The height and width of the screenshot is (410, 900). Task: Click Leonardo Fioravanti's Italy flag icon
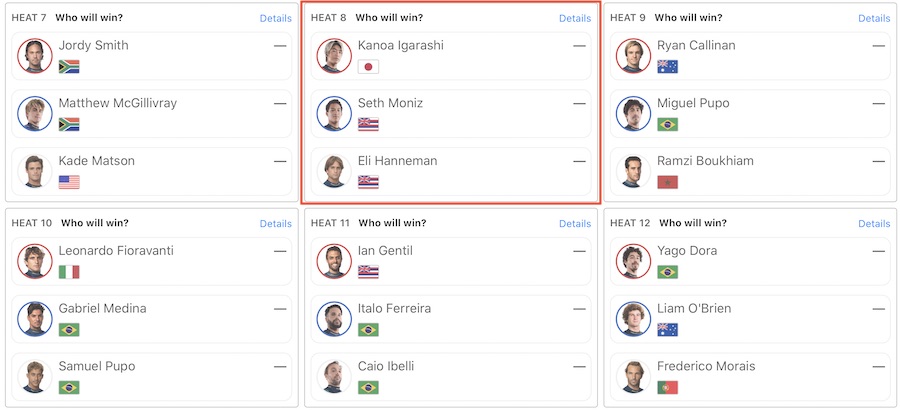click(x=69, y=272)
